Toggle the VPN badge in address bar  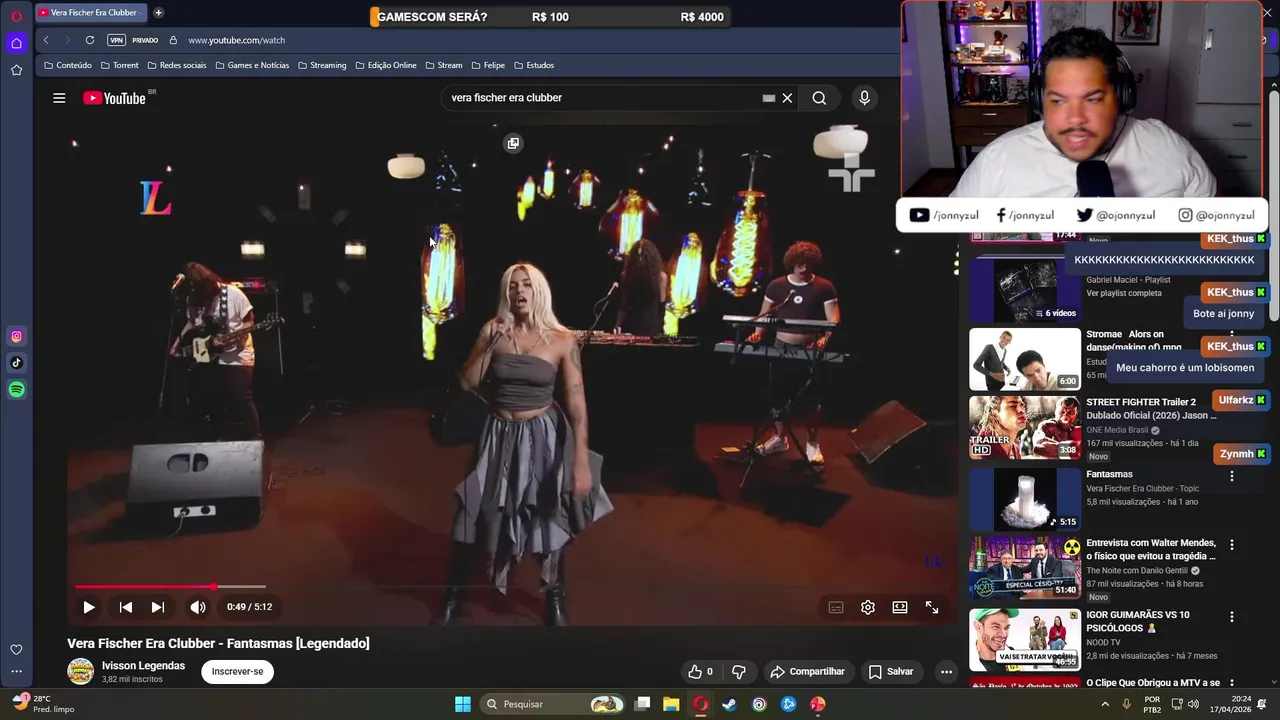click(x=116, y=40)
